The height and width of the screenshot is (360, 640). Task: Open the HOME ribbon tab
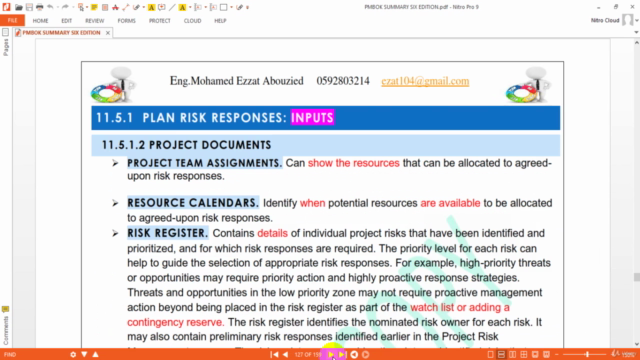point(40,21)
